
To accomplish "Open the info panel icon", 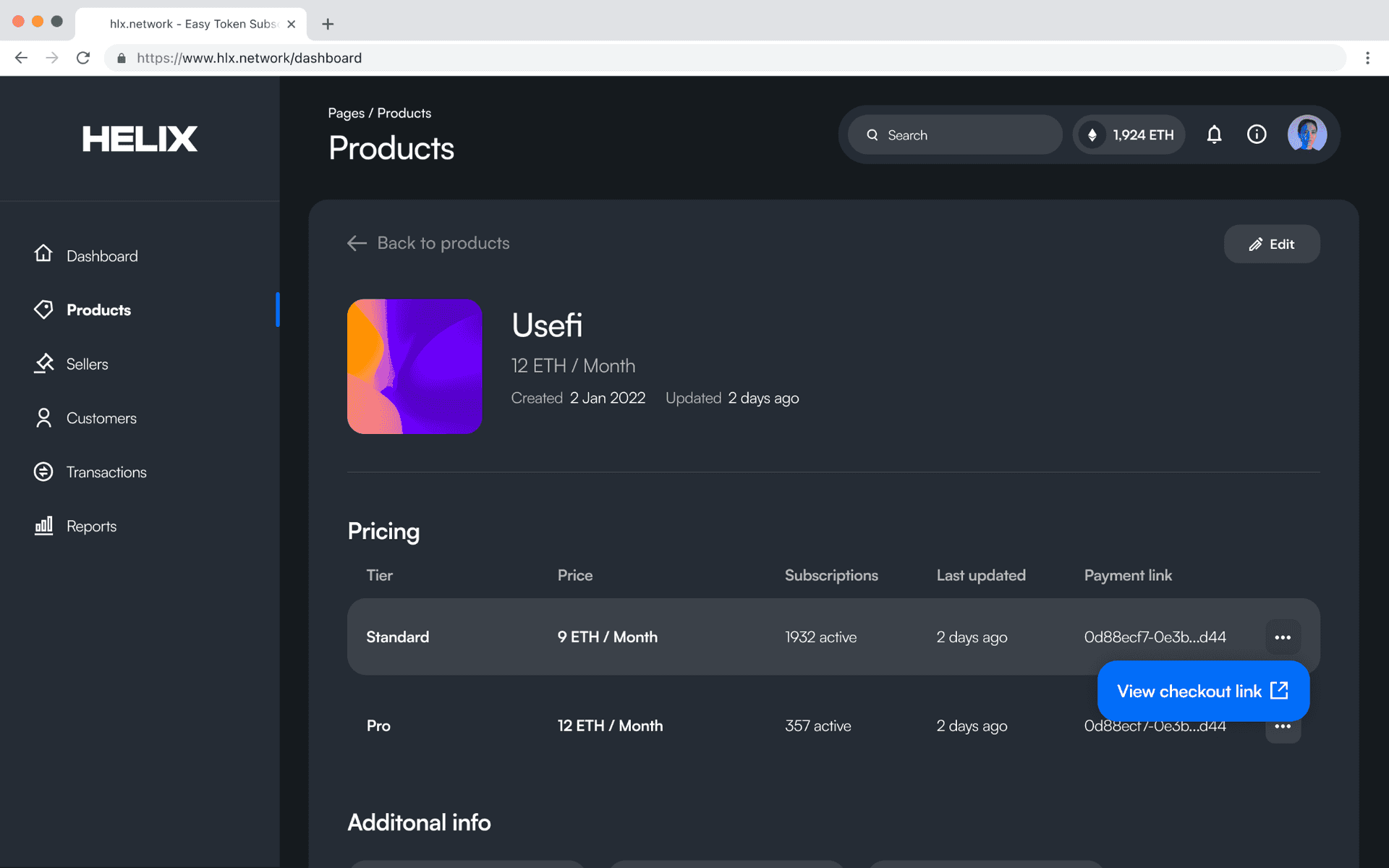I will pyautogui.click(x=1257, y=135).
